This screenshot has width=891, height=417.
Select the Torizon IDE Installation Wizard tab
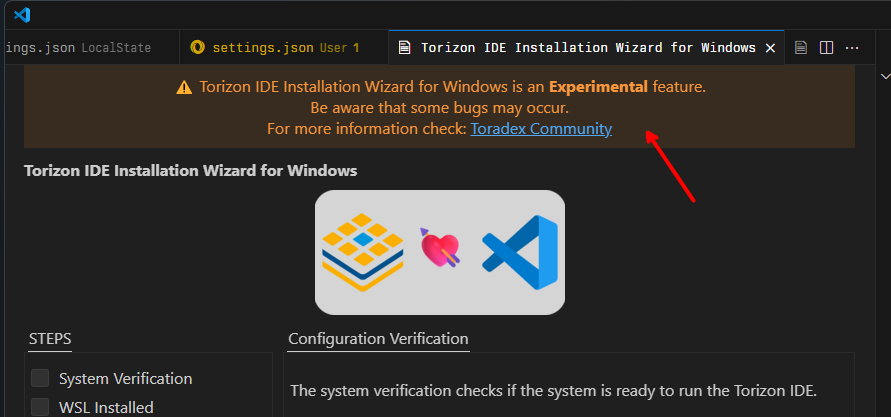click(x=588, y=47)
